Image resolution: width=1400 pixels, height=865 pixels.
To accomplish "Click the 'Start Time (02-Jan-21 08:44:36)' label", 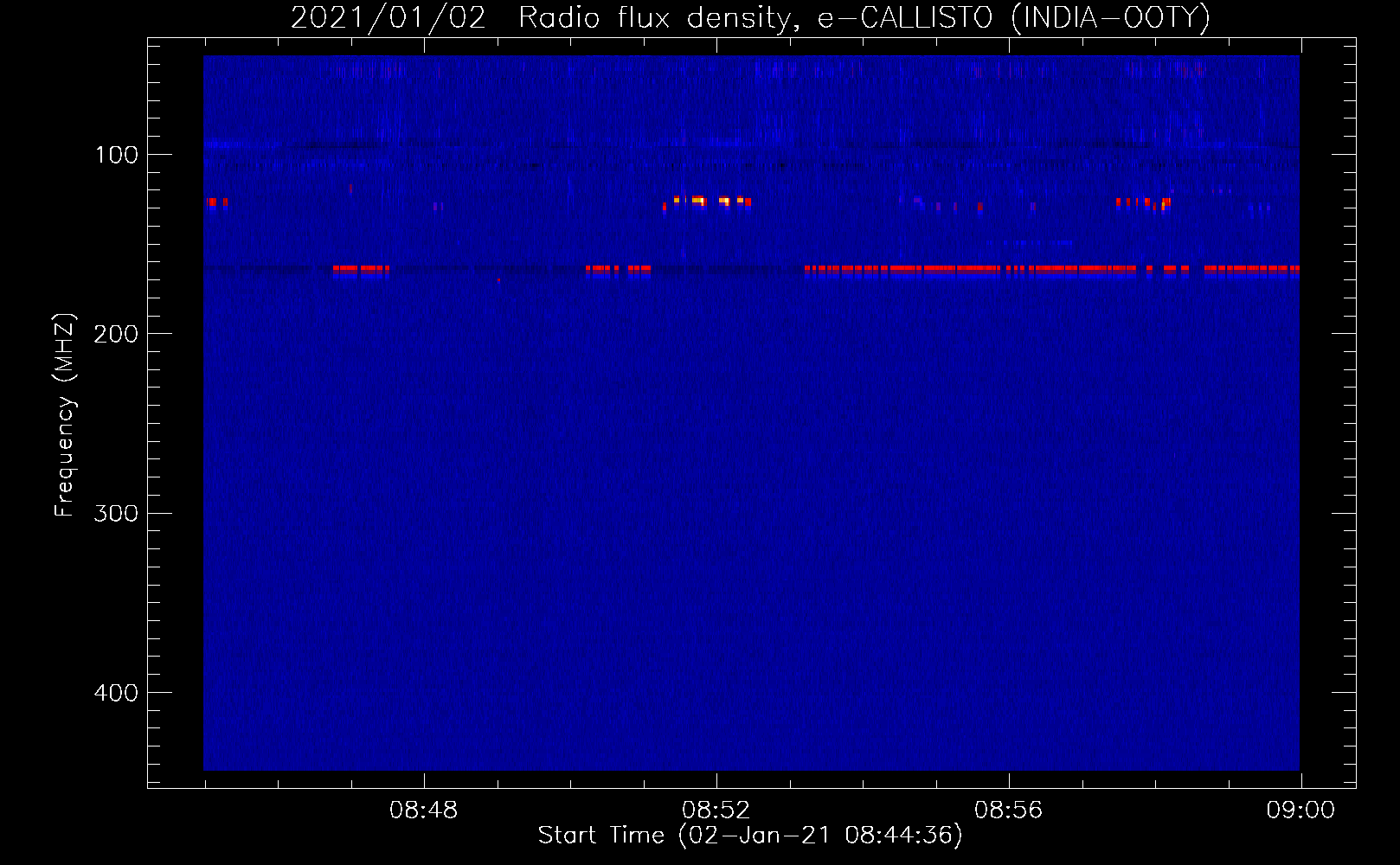I will click(x=750, y=836).
